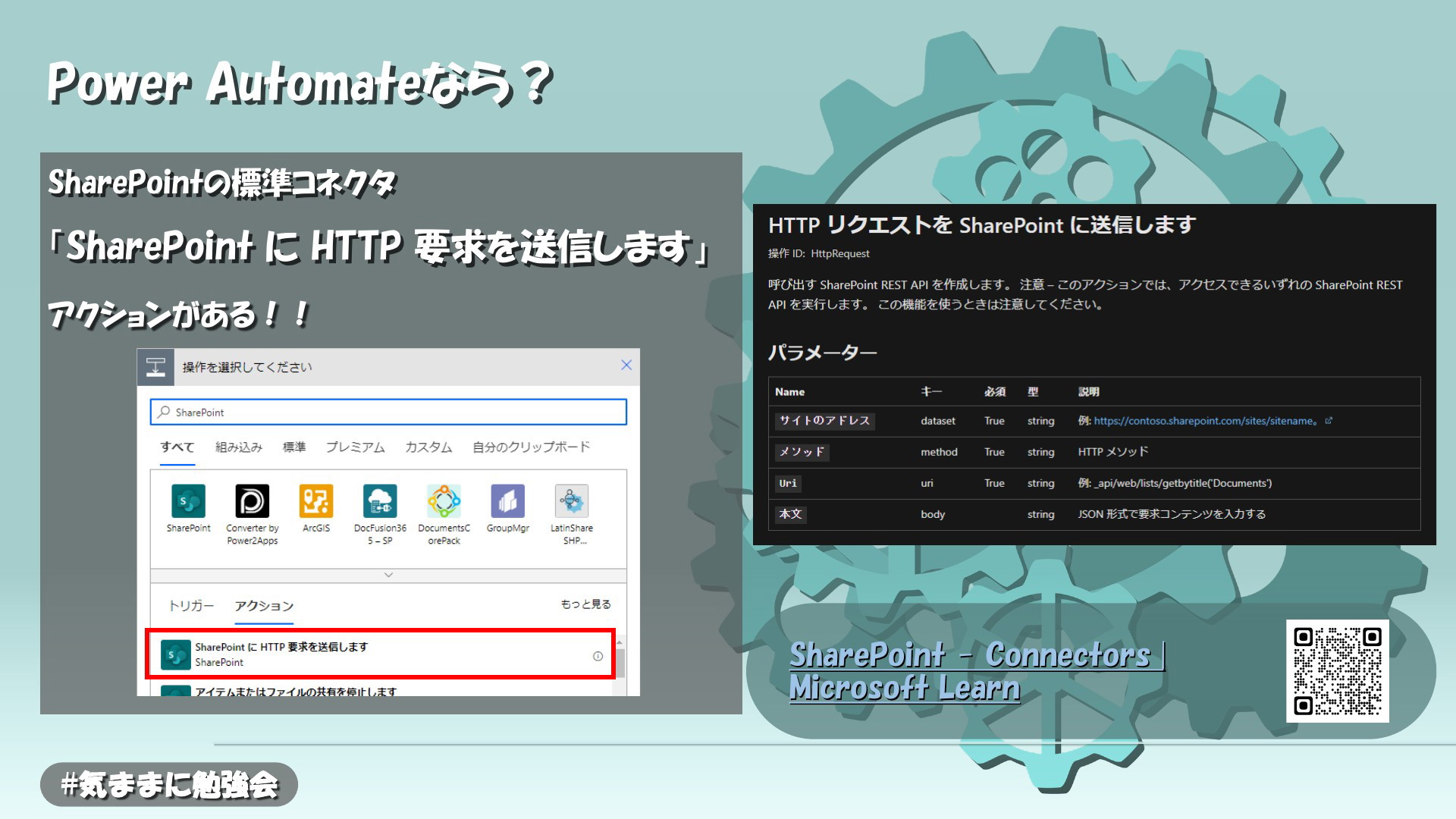Select the アクション tab

(x=264, y=606)
